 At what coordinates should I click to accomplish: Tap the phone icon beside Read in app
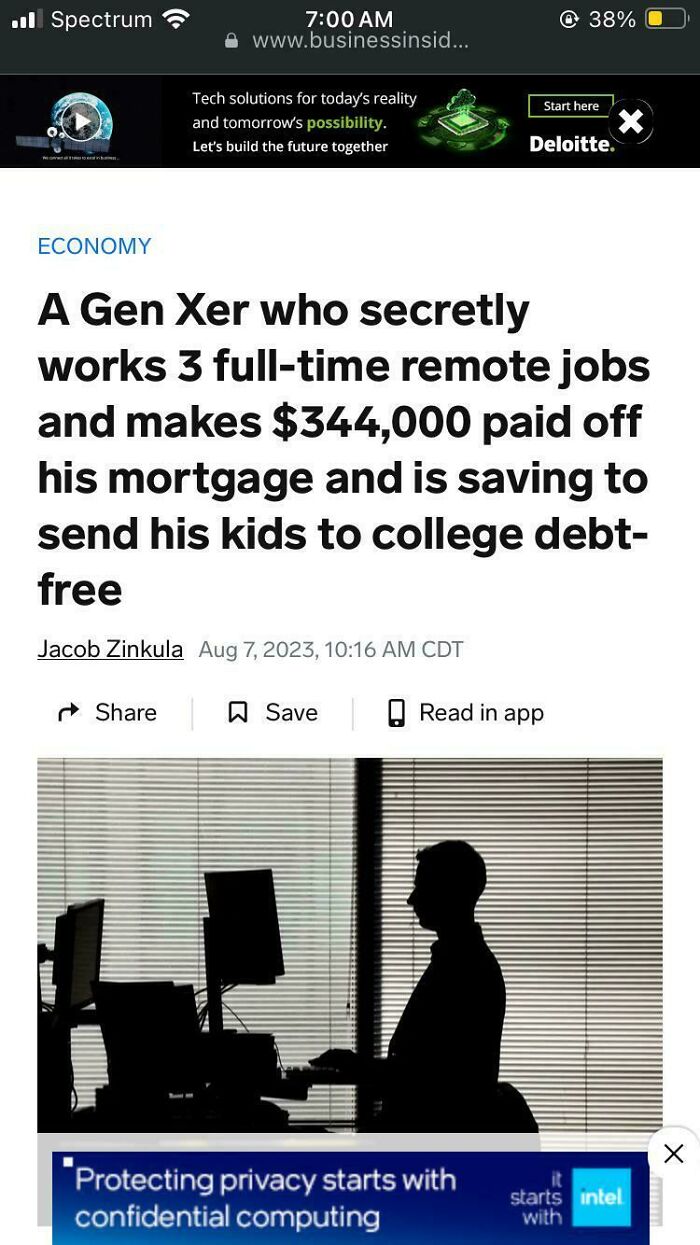tap(396, 713)
